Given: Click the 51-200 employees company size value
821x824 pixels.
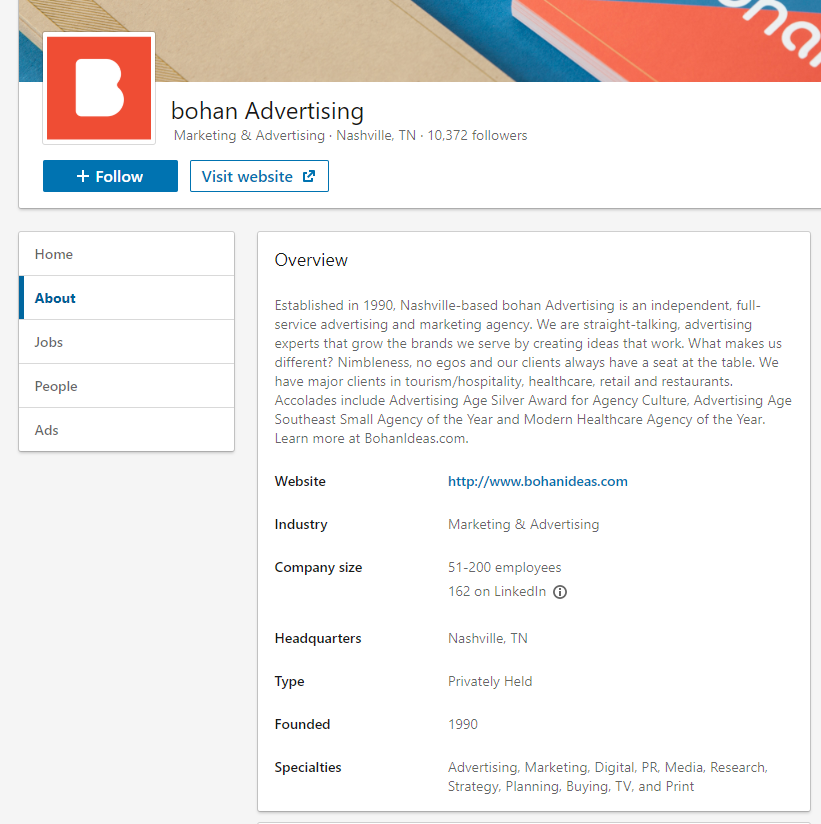Looking at the screenshot, I should [x=504, y=567].
